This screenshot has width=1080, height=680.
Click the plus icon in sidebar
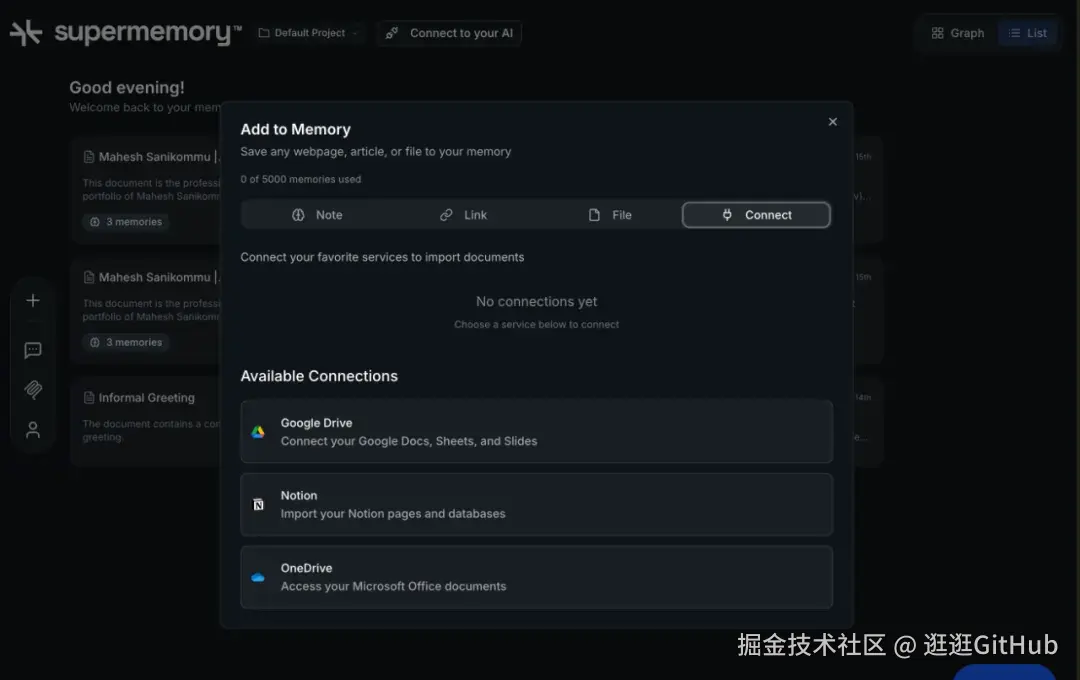click(32, 300)
